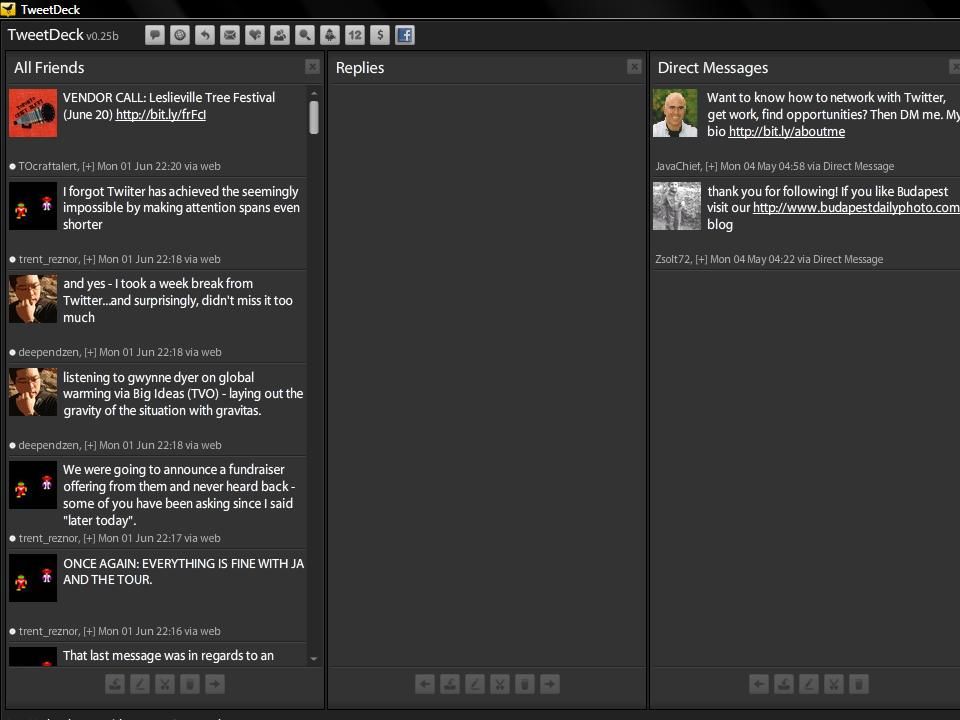This screenshot has width=960, height=720.
Task: Expand [+] on deependzen week break tweet
Action: coord(91,353)
